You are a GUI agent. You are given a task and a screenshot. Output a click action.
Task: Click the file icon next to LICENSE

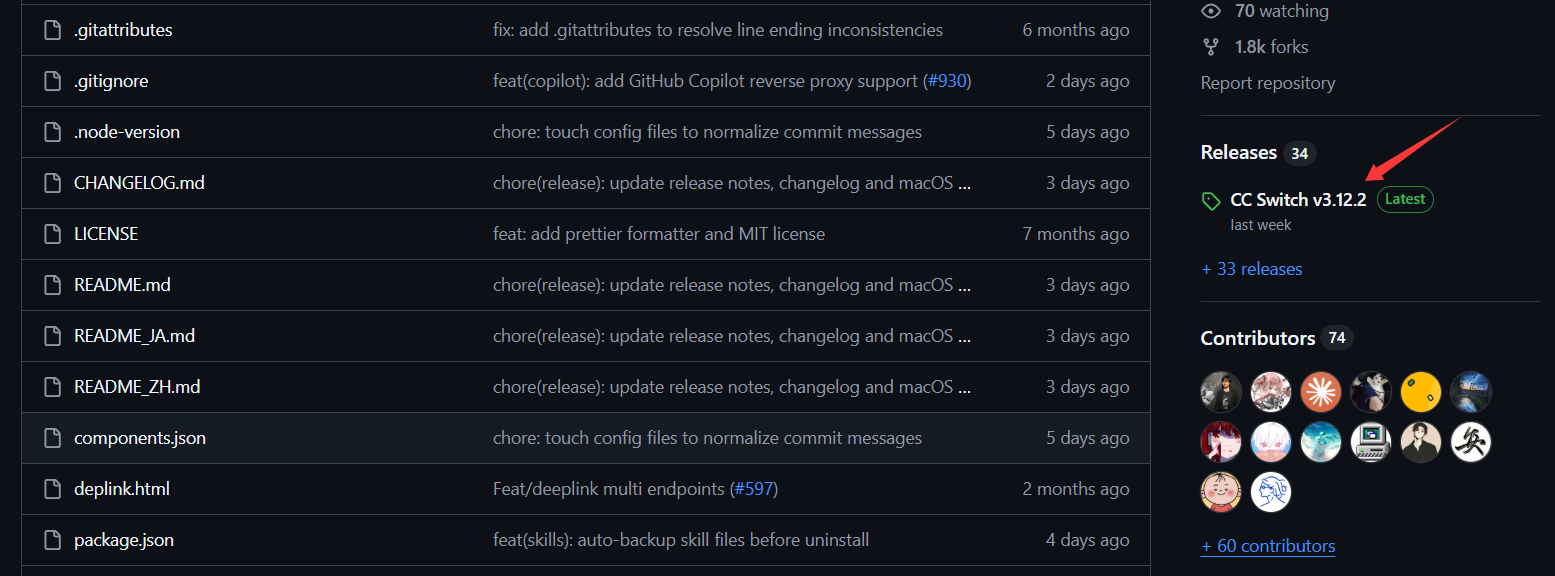53,234
